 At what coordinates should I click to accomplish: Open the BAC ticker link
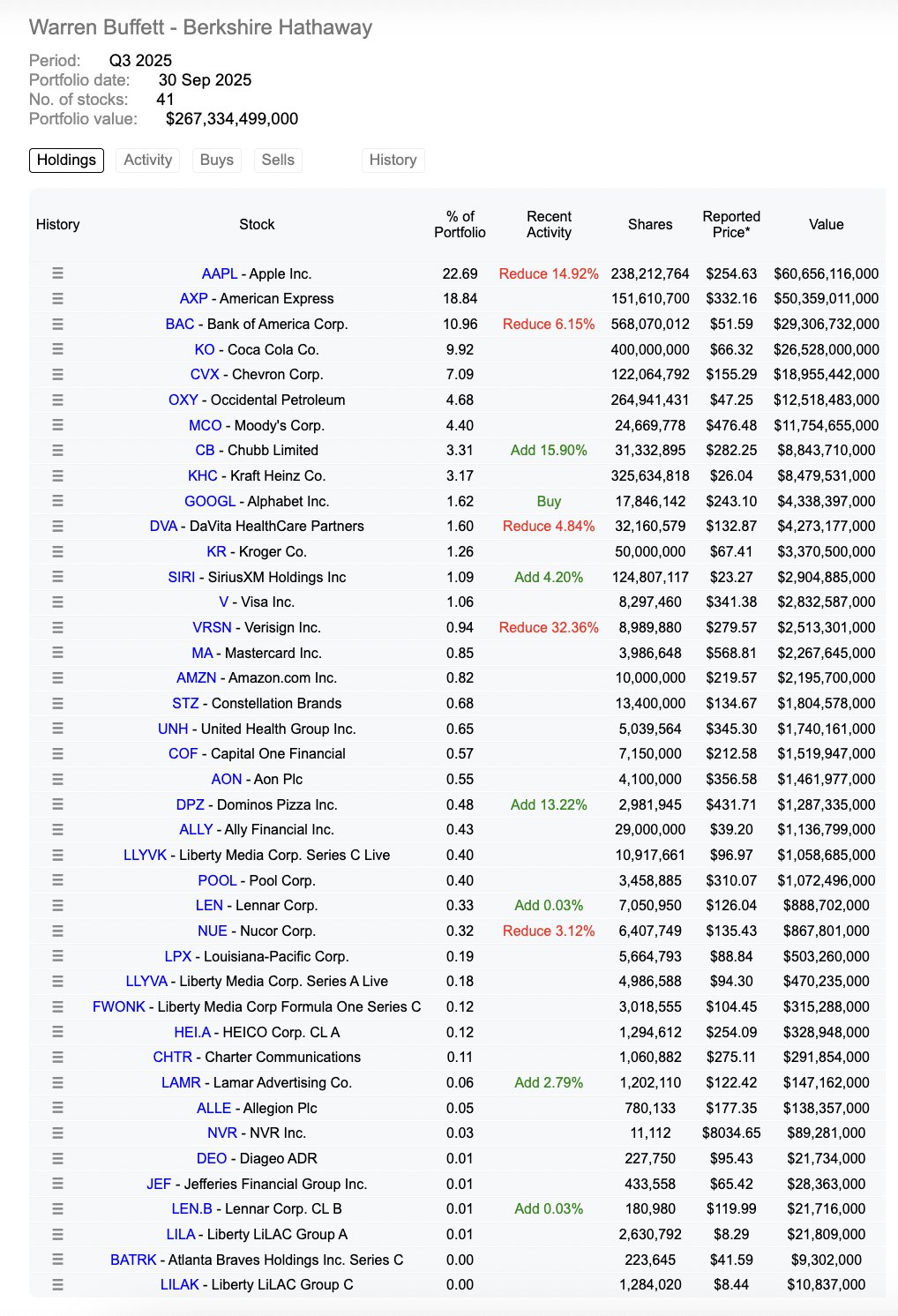180,324
